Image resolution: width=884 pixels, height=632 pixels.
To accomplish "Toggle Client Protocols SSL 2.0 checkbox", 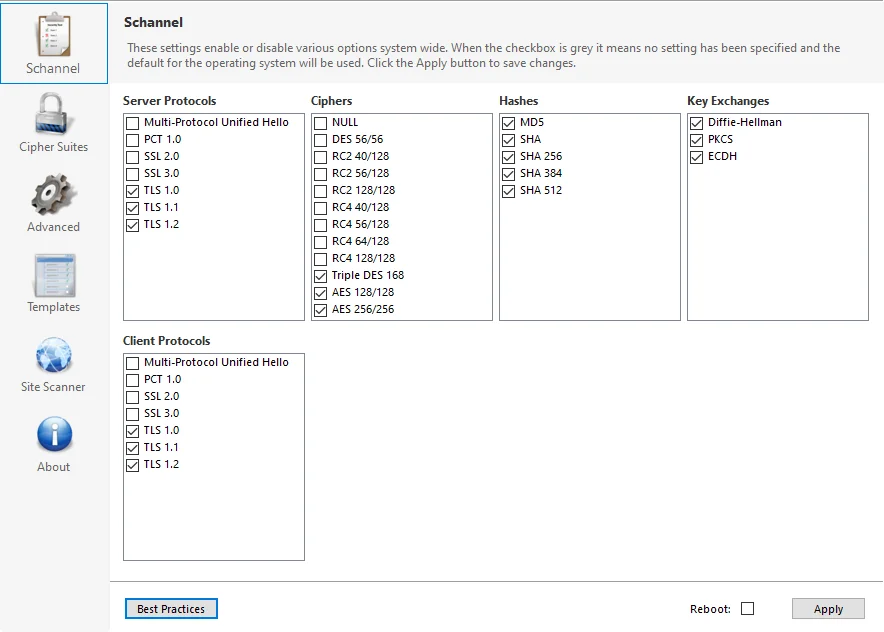I will [132, 397].
